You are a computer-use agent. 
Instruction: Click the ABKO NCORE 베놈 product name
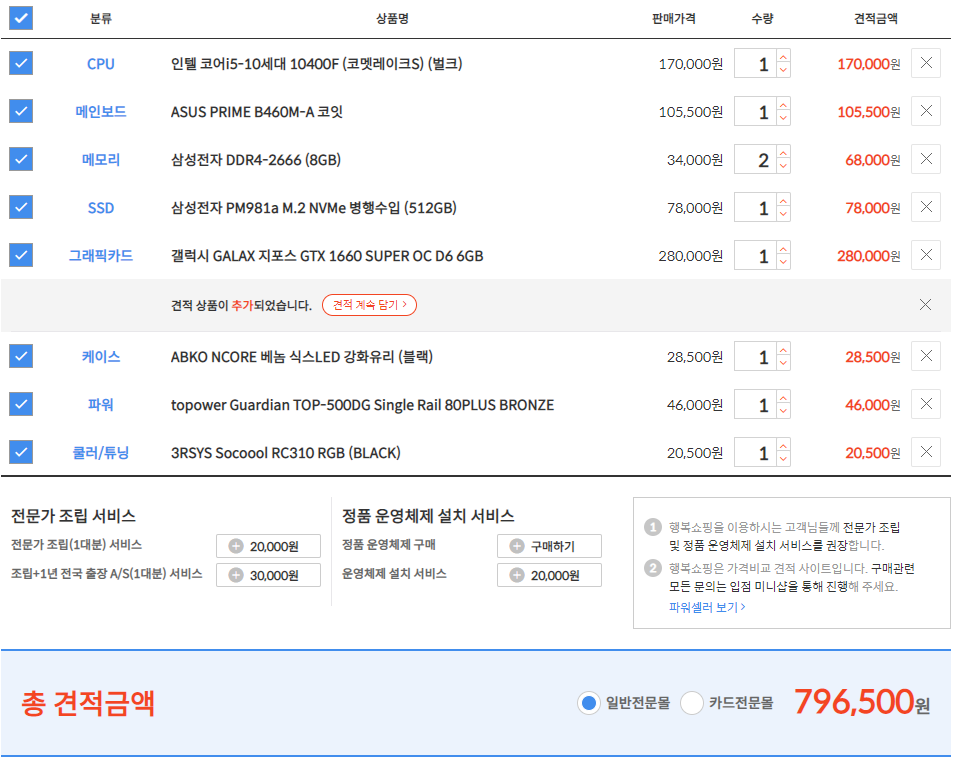coord(302,357)
